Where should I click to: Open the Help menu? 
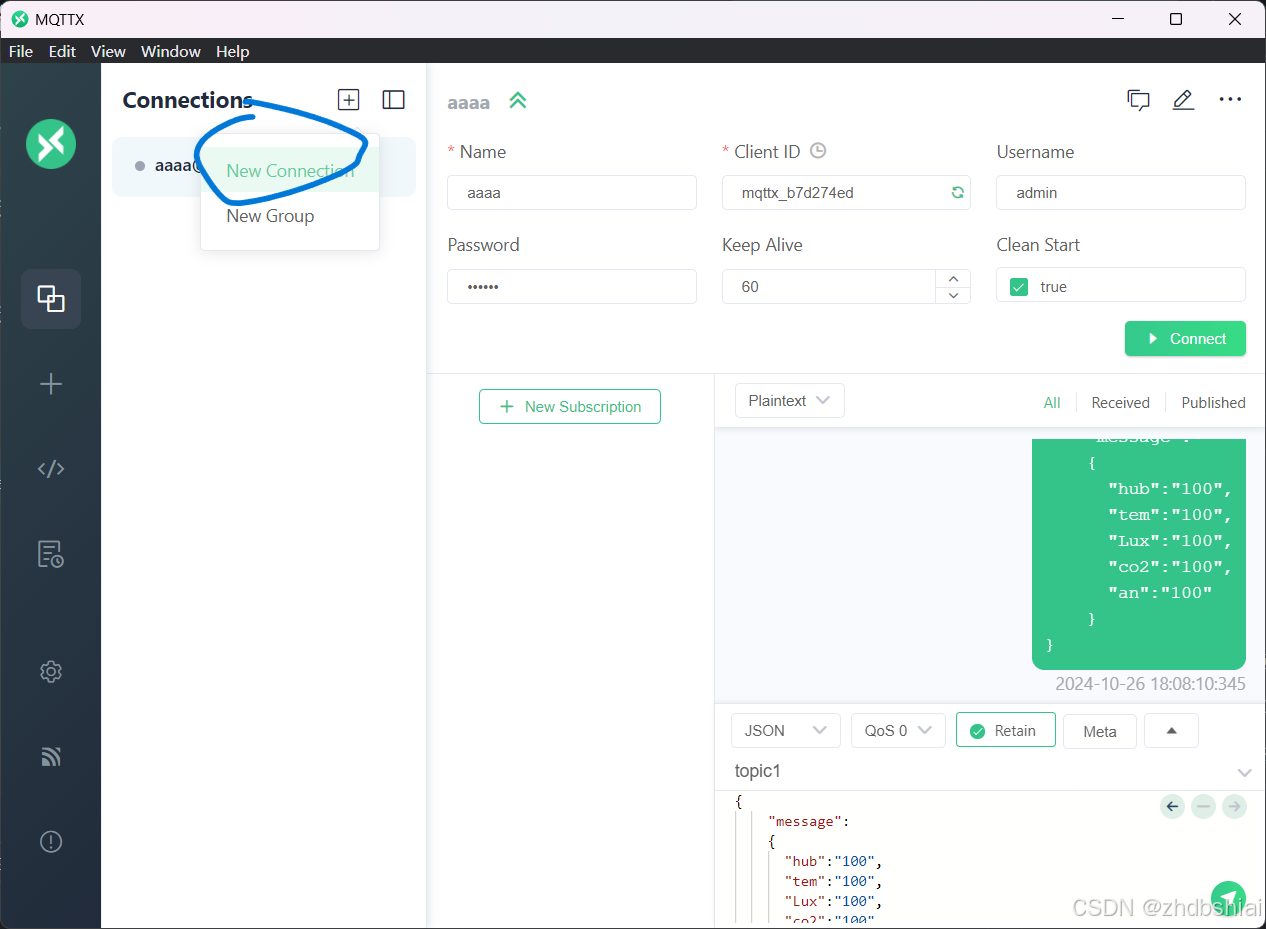pyautogui.click(x=233, y=51)
